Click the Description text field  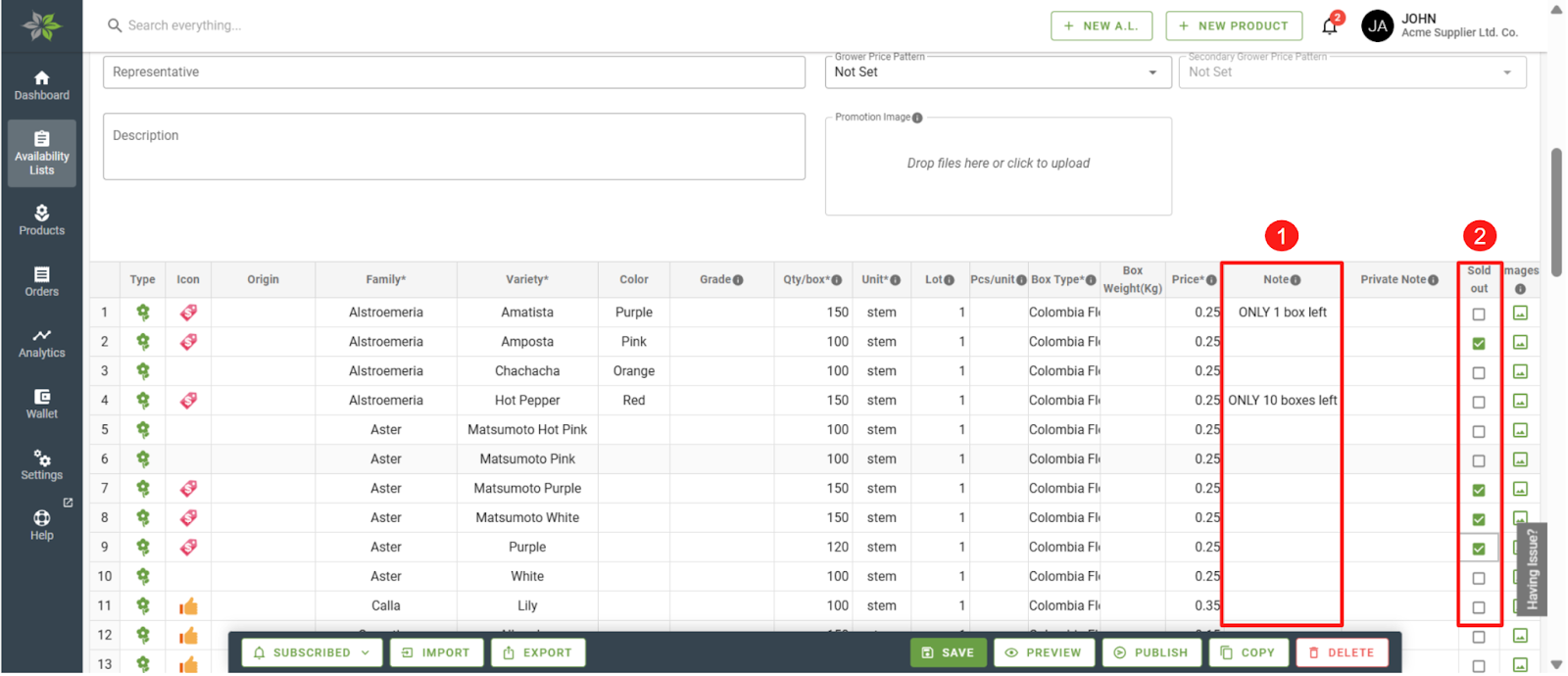pos(454,146)
